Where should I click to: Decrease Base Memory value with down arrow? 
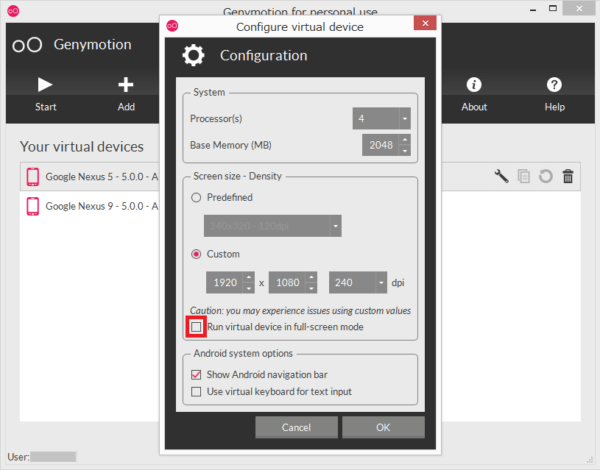pos(405,150)
